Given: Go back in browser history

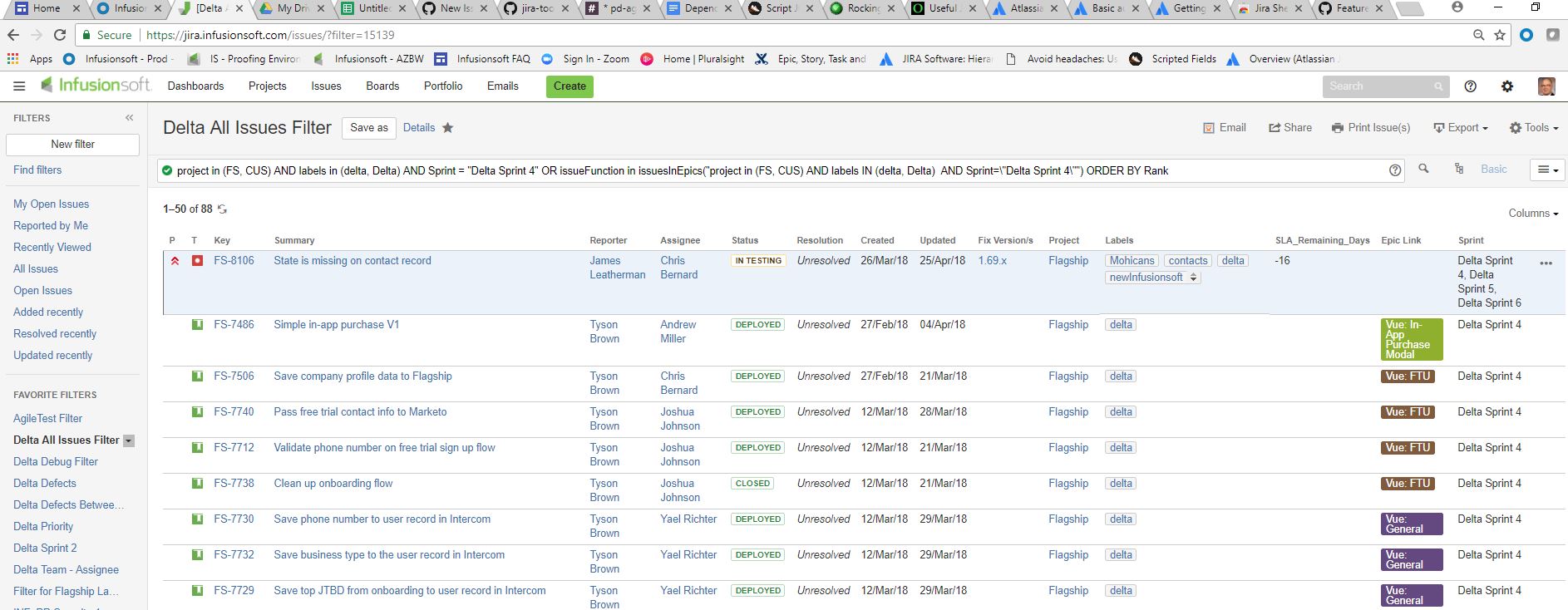Looking at the screenshot, I should (13, 35).
